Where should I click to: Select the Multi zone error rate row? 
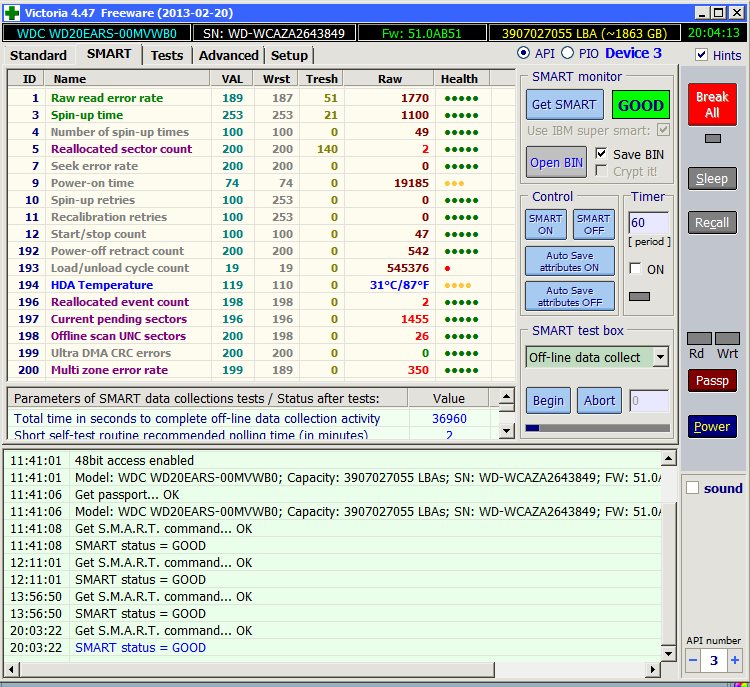[261, 370]
